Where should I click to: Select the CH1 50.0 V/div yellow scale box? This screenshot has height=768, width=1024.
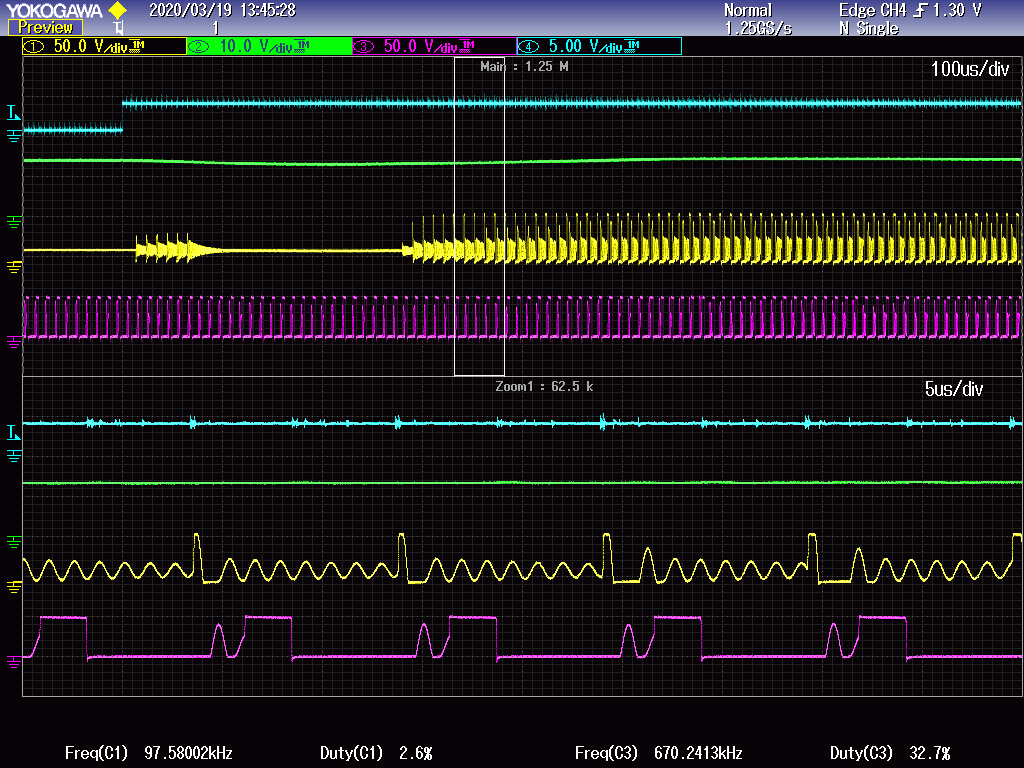point(104,46)
